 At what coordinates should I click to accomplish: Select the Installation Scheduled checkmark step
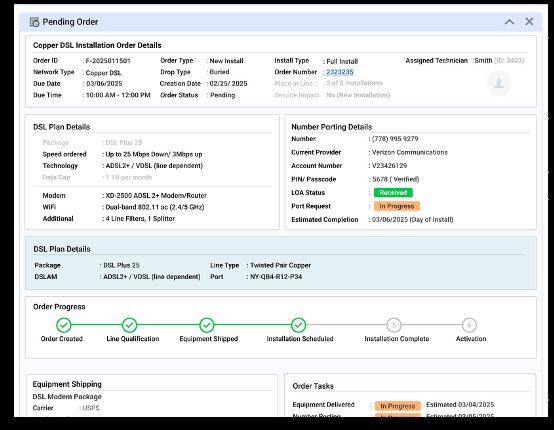pyautogui.click(x=299, y=325)
